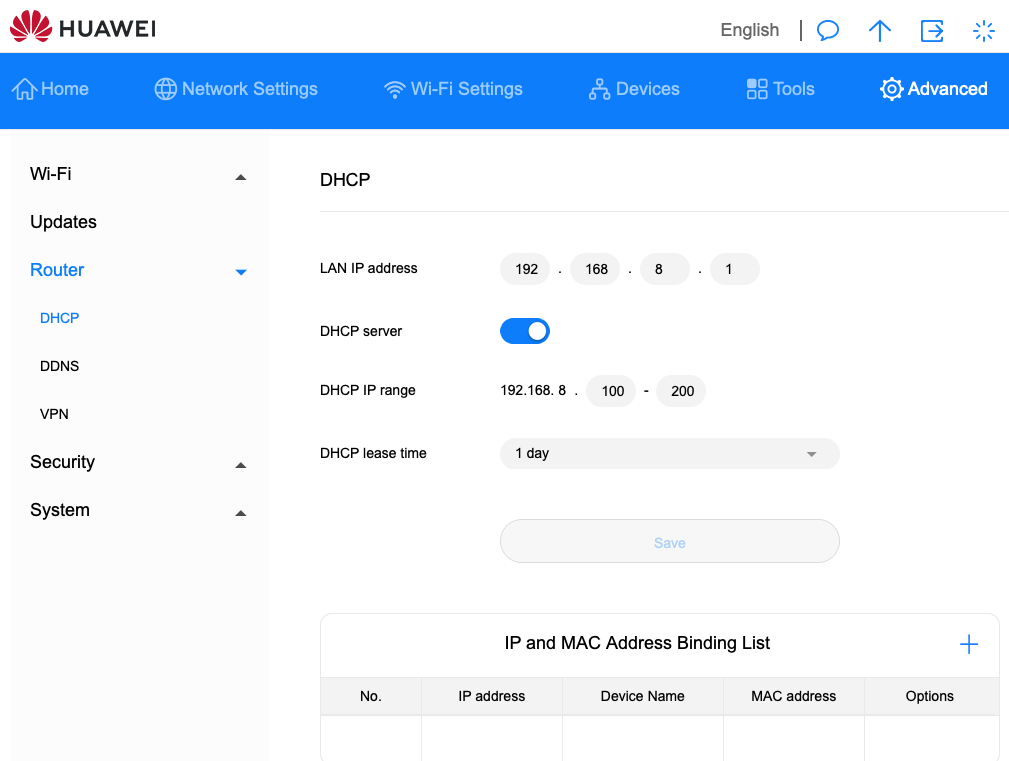1009x761 pixels.
Task: Click the MAC address column header
Action: [793, 696]
